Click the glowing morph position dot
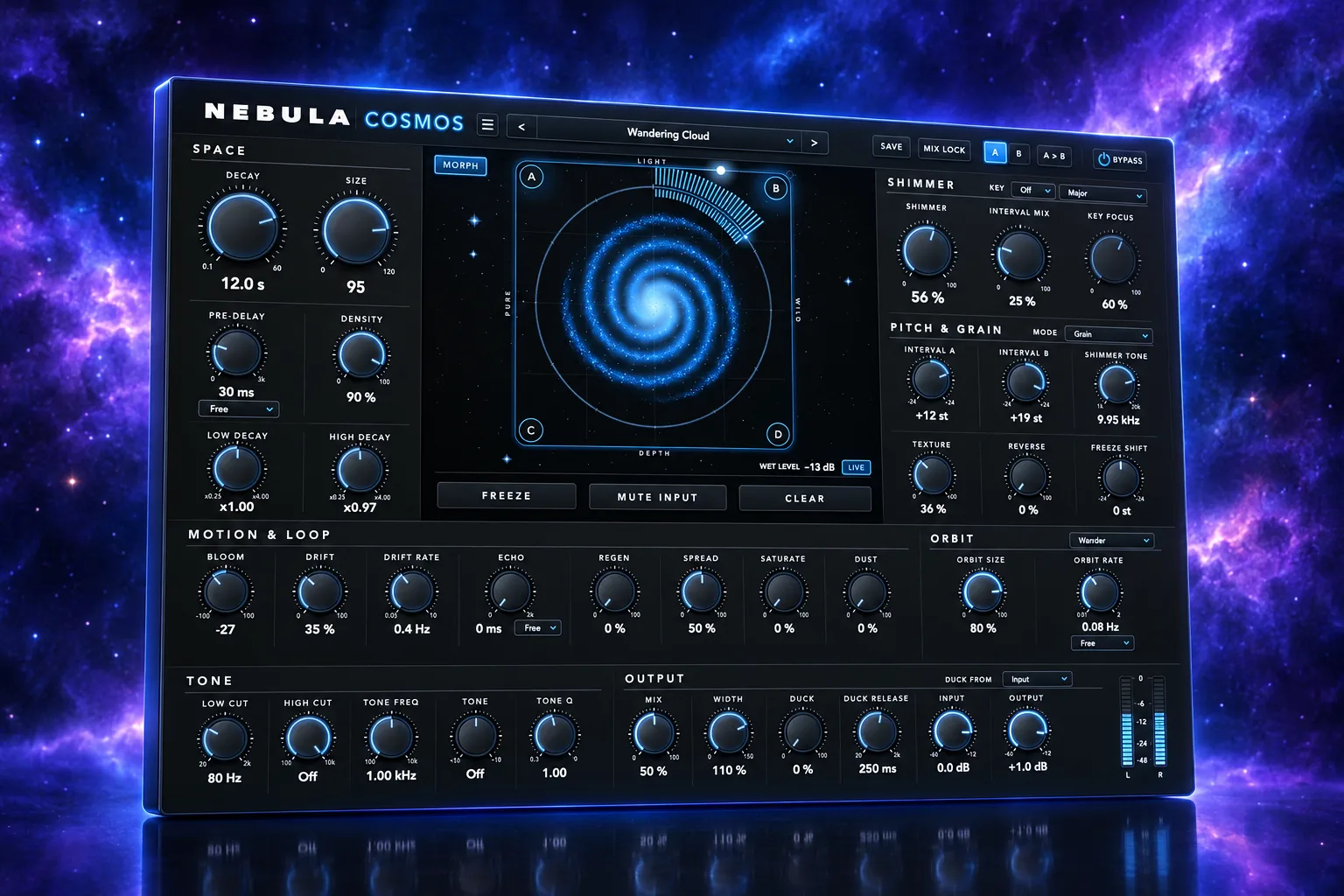 pos(721,171)
